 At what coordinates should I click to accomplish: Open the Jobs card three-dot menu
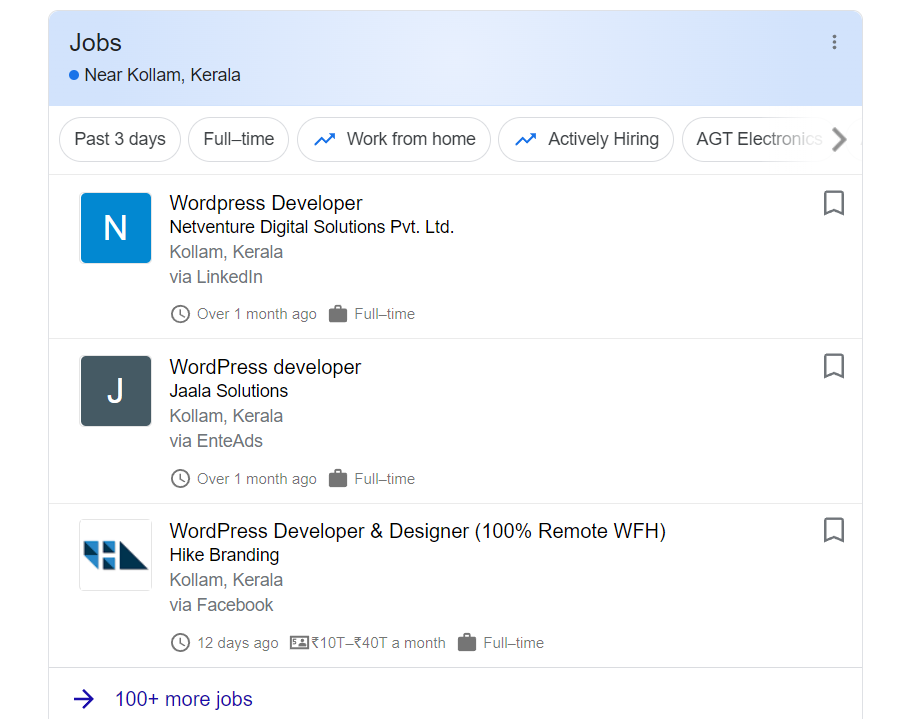834,42
